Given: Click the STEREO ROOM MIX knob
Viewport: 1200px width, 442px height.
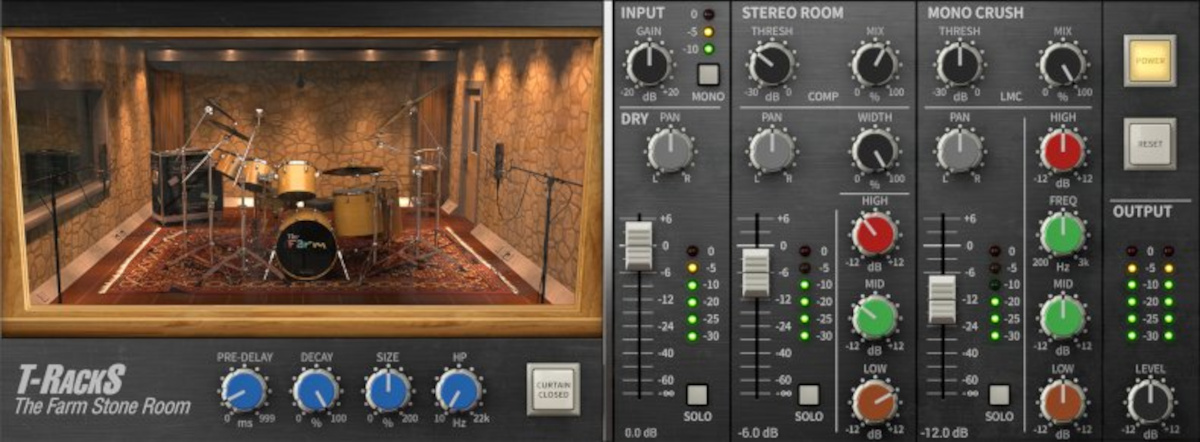Looking at the screenshot, I should click(874, 63).
